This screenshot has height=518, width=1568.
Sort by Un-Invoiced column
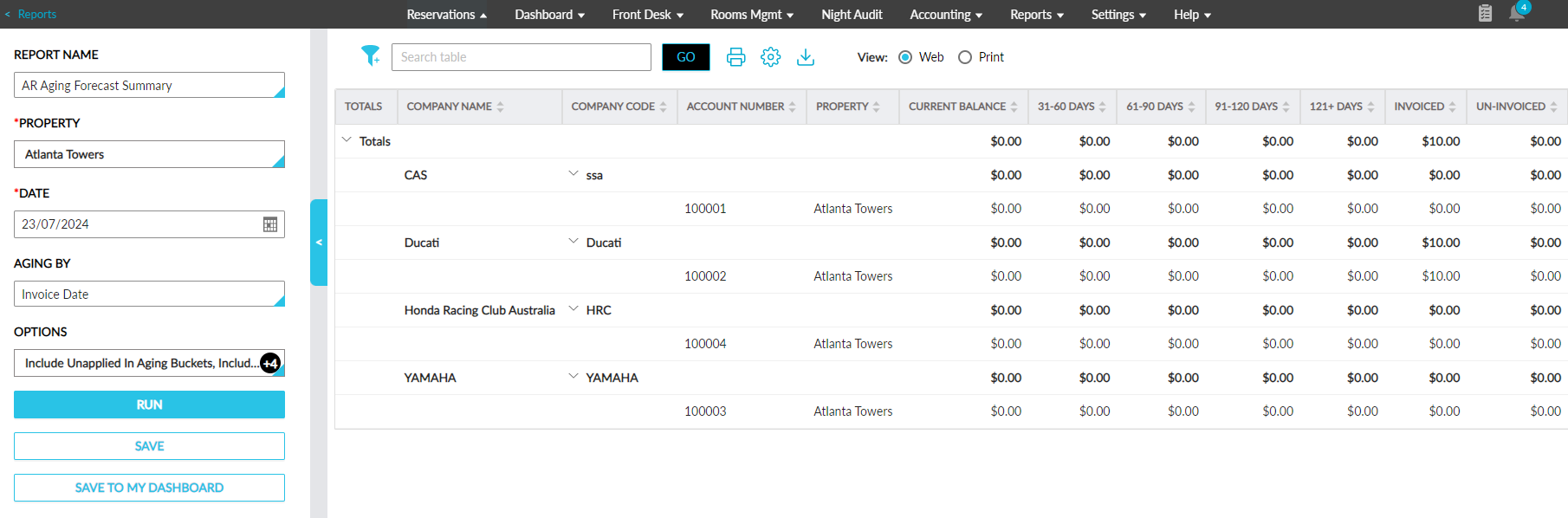point(1554,107)
